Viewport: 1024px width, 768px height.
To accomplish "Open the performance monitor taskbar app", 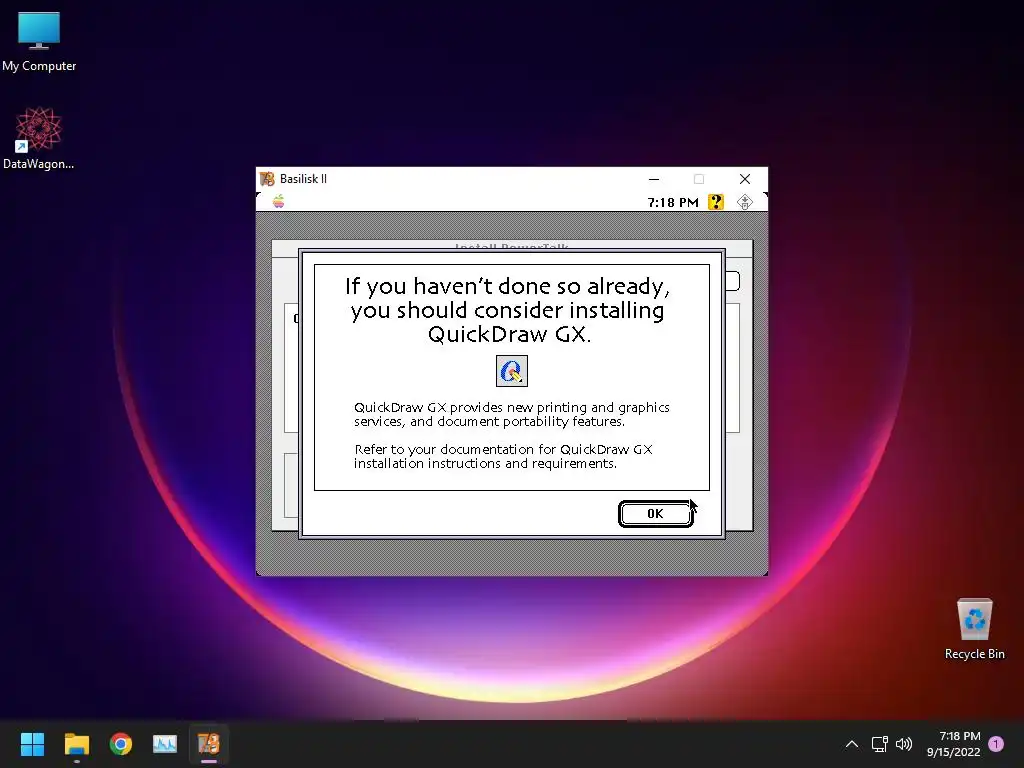I will (x=165, y=744).
